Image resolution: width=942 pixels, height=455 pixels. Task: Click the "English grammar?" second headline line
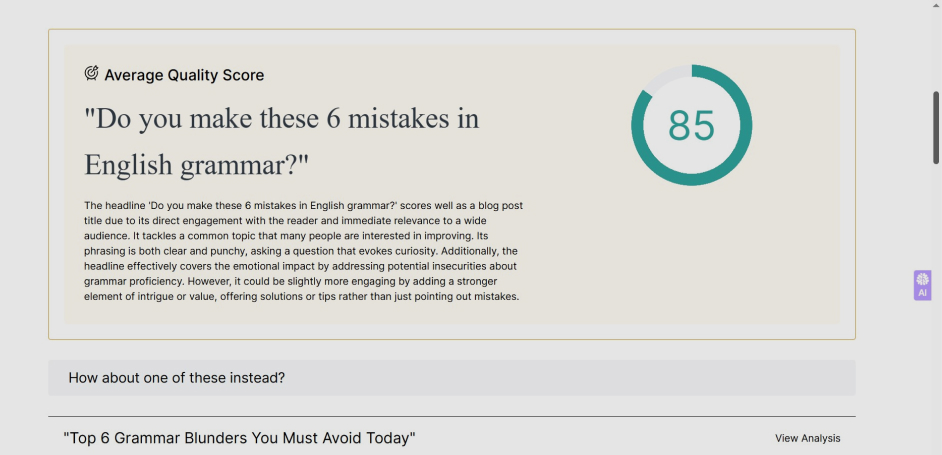(196, 164)
